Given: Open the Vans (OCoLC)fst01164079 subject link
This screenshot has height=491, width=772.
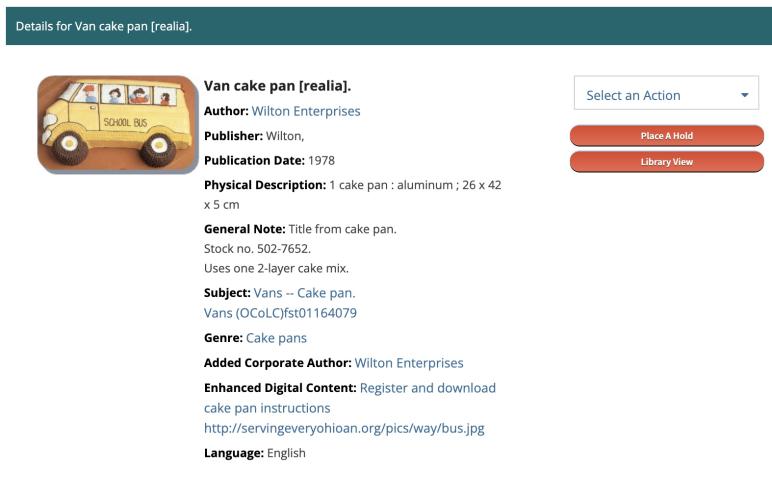Looking at the screenshot, I should (x=280, y=313).
